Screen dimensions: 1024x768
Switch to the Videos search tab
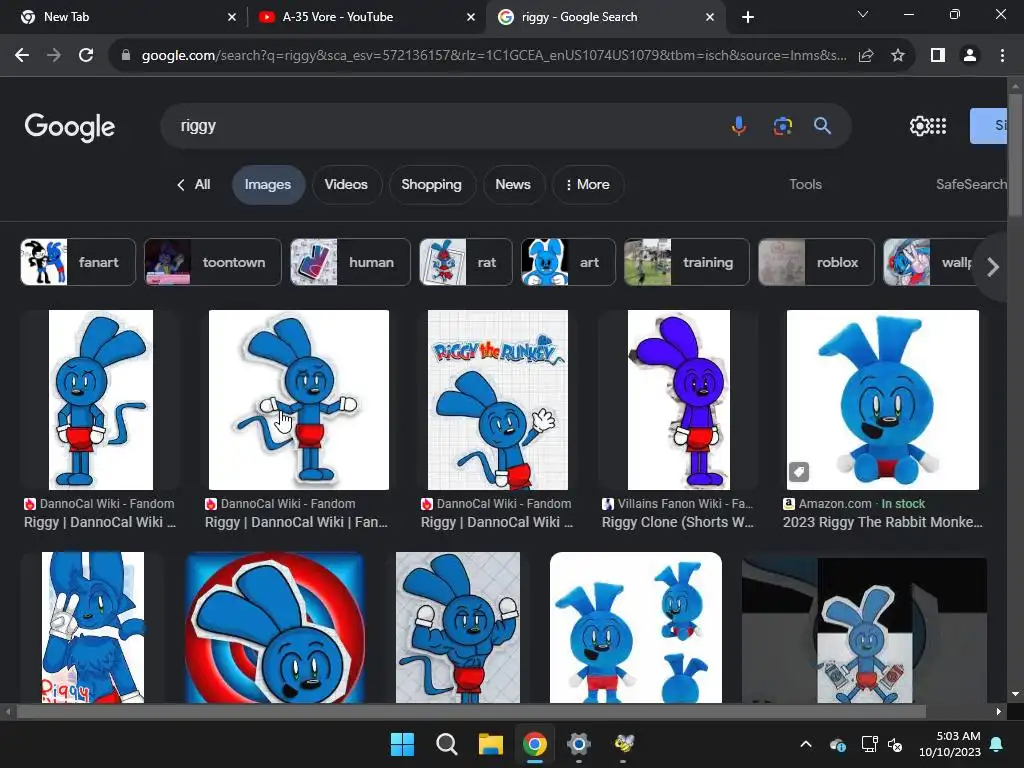[x=346, y=185]
